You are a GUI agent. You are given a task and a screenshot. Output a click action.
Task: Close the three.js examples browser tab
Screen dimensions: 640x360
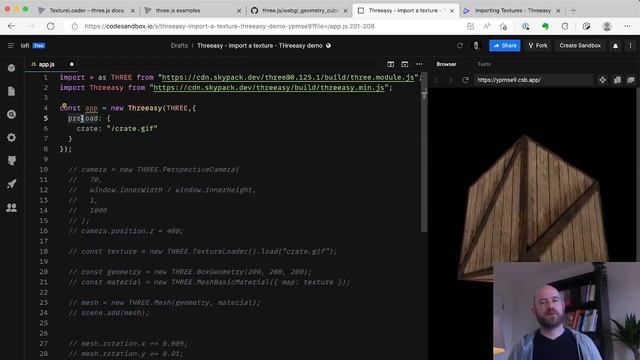pos(239,11)
